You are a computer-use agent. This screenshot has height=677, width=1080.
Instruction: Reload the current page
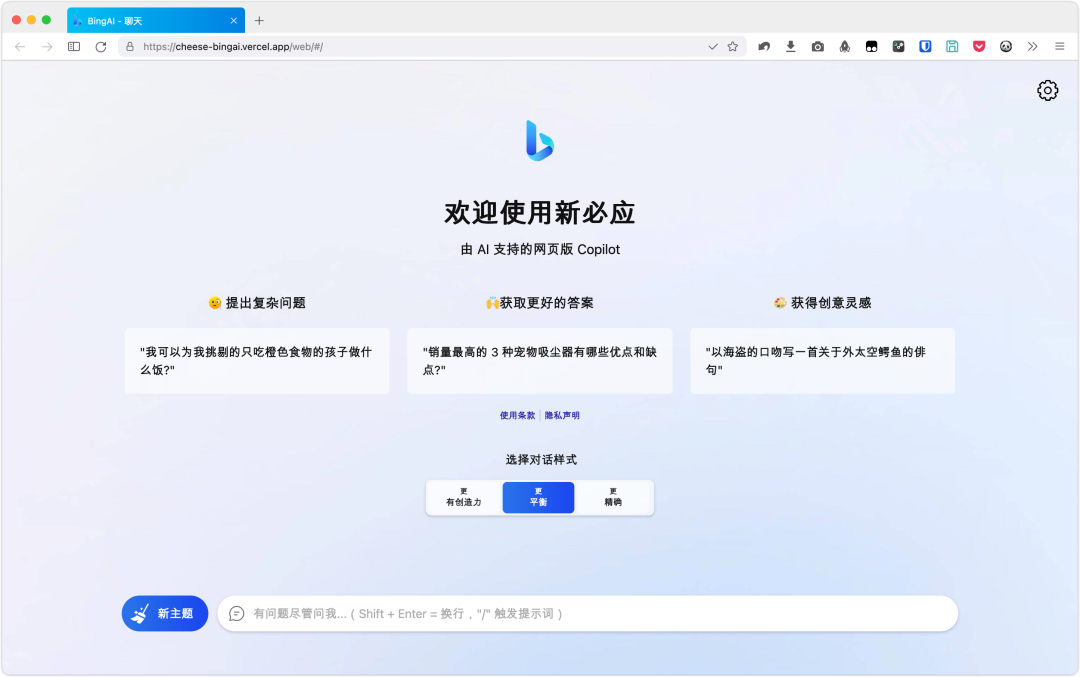pos(101,47)
